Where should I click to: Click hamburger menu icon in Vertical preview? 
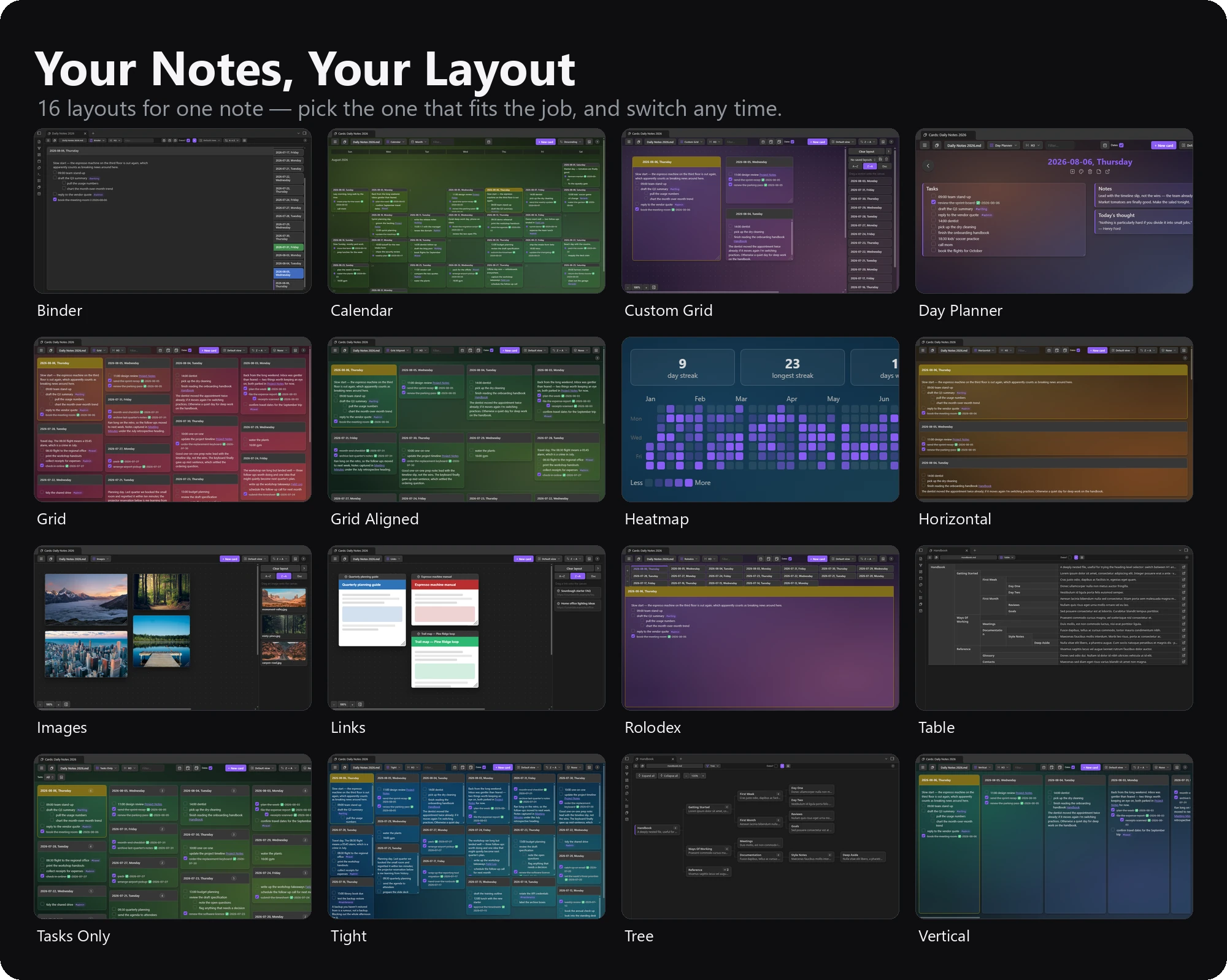pyautogui.click(x=923, y=767)
